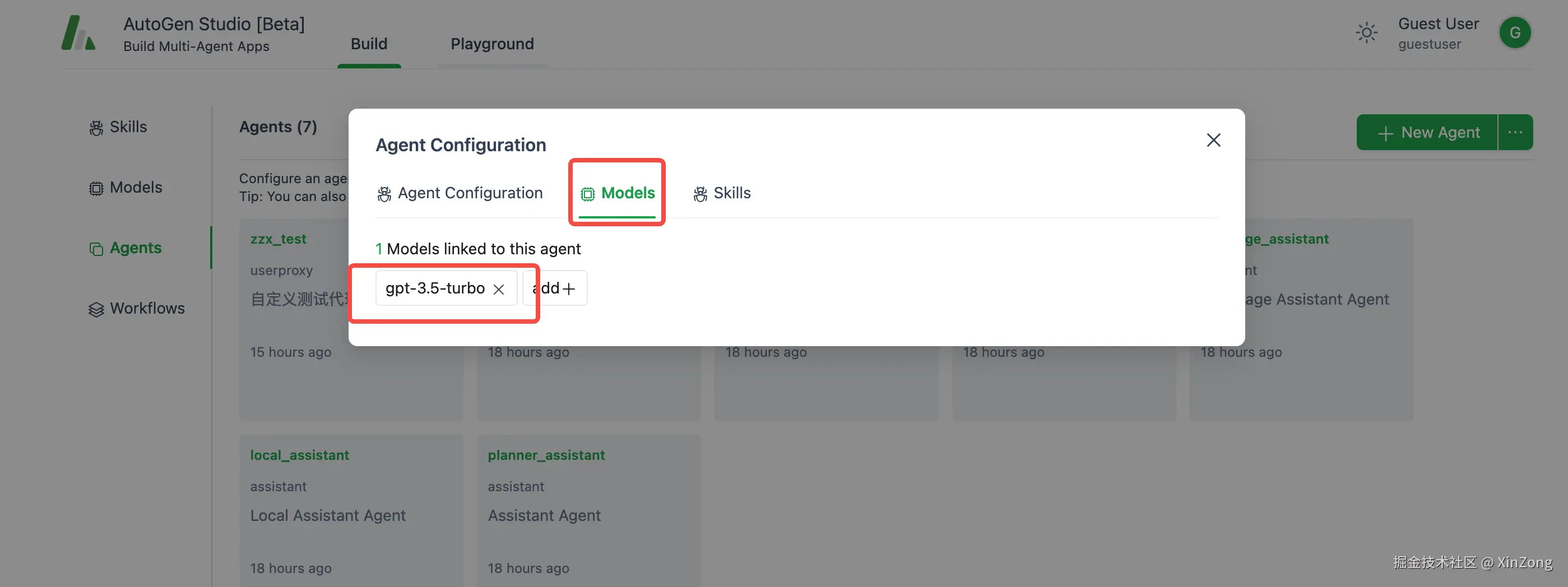Select Agents in the left sidebar
This screenshot has width=1568, height=587.
(x=126, y=248)
